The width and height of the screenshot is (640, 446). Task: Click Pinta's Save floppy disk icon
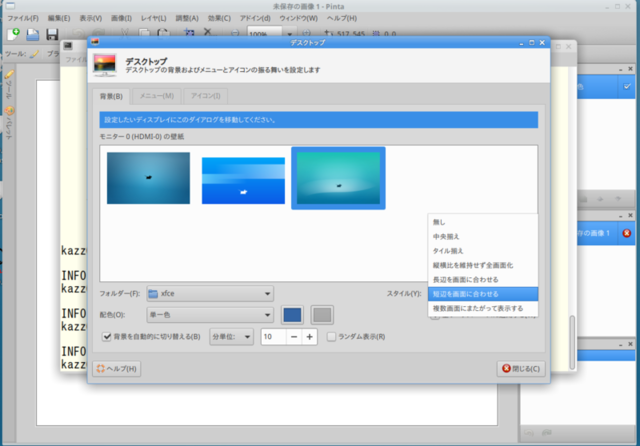[52, 34]
